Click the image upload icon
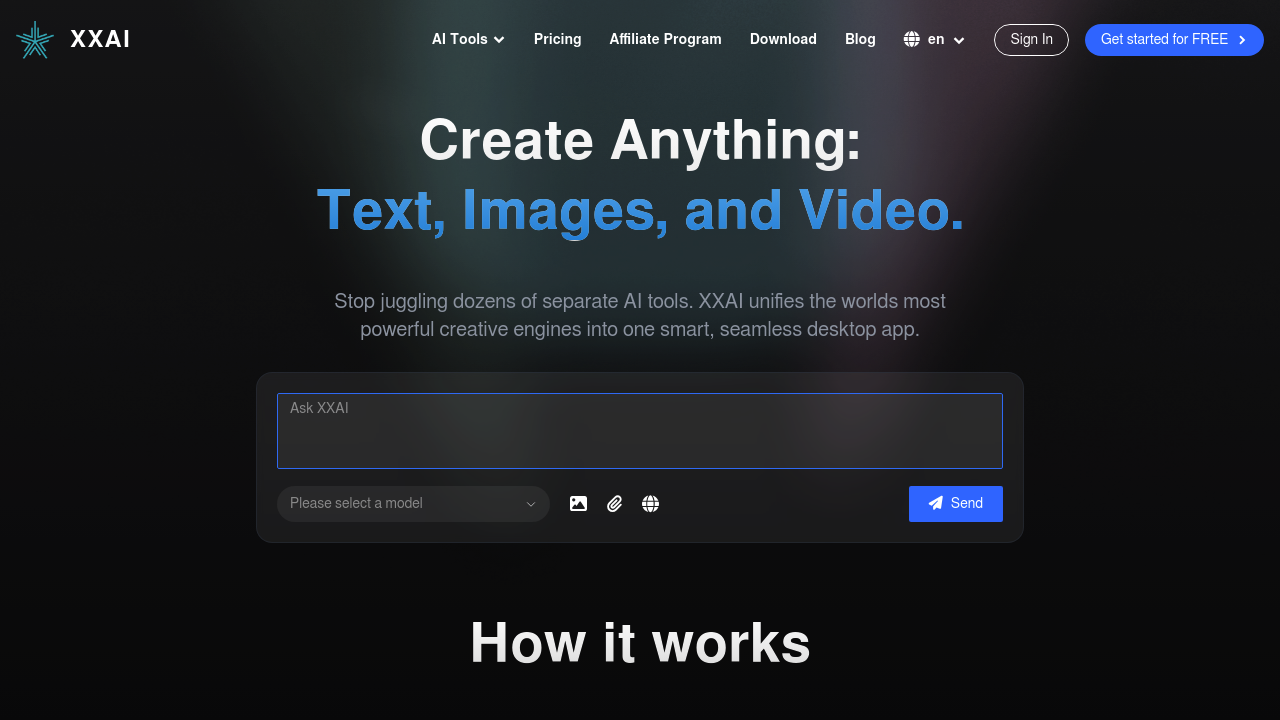 [578, 504]
